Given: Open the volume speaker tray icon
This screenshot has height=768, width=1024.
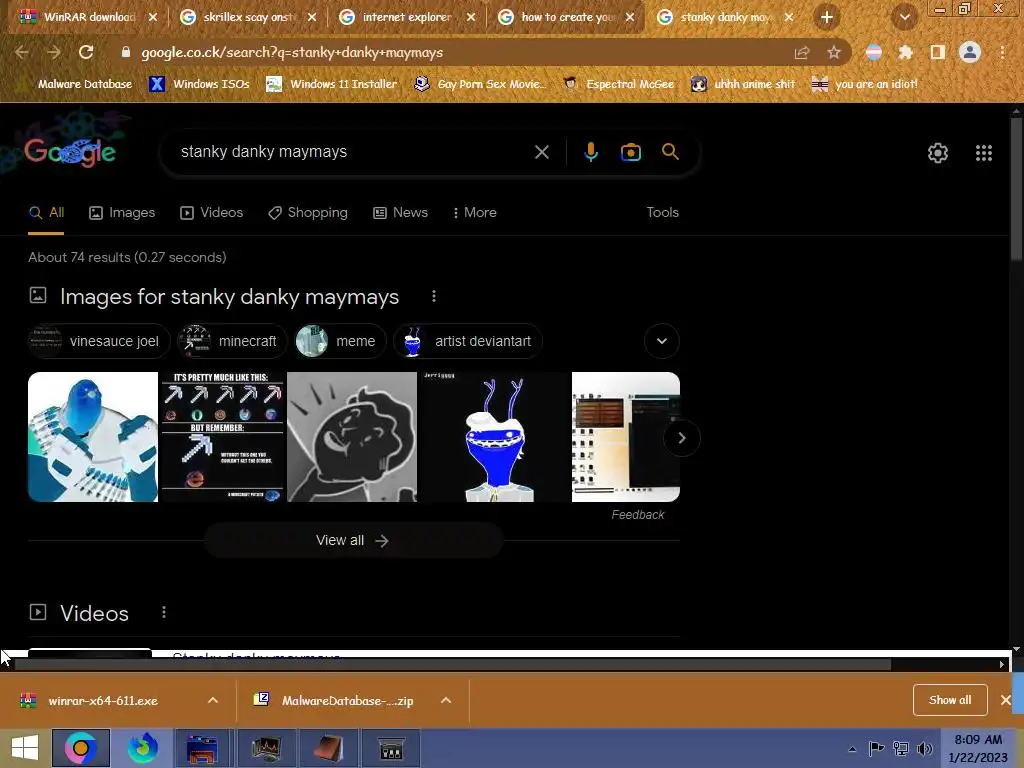Looking at the screenshot, I should [925, 749].
